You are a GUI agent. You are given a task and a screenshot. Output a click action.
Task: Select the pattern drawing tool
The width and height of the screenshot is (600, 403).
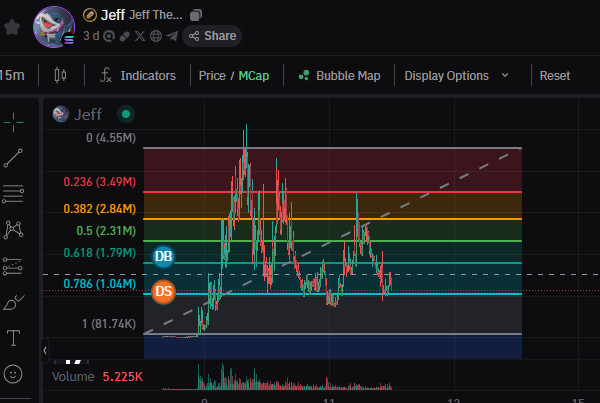click(13, 230)
